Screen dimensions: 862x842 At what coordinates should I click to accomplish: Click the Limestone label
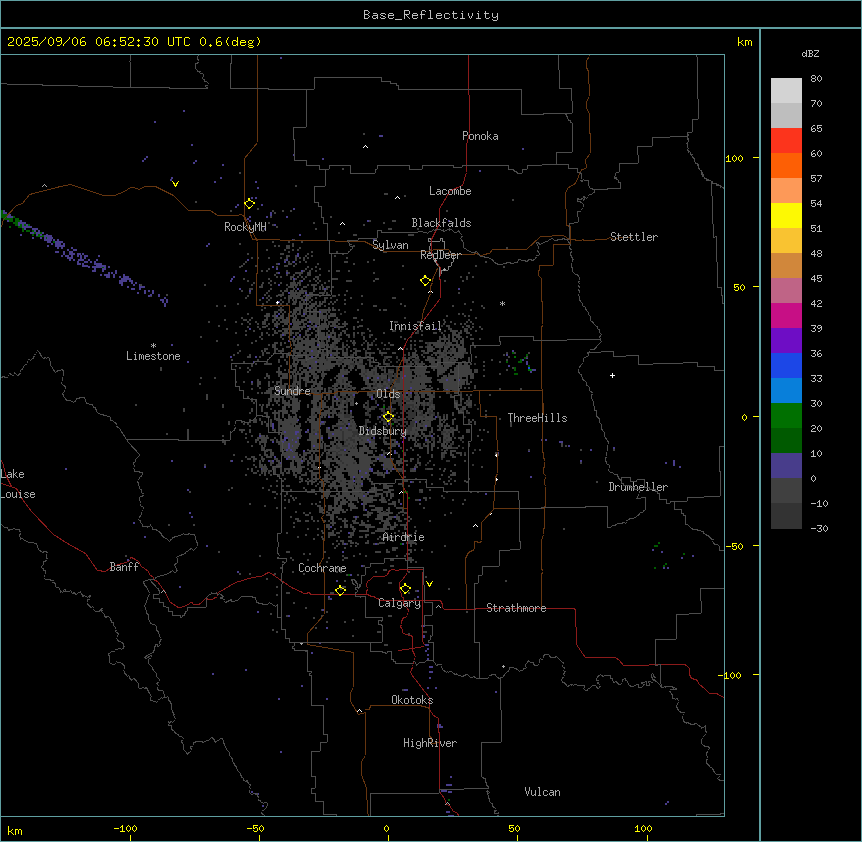point(153,356)
